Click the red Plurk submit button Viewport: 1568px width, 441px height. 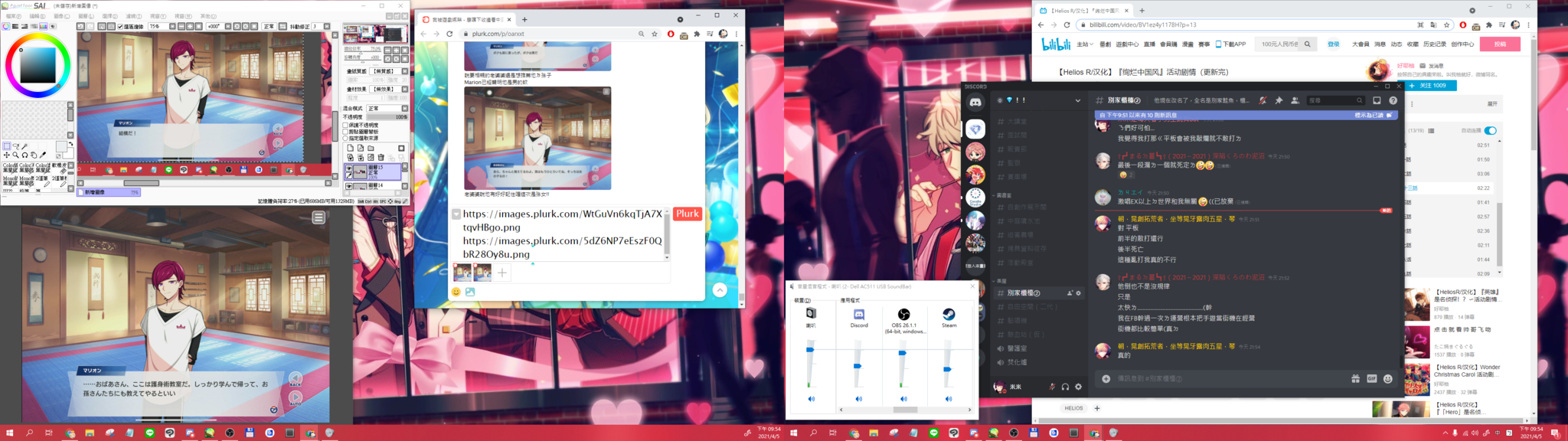tap(688, 214)
